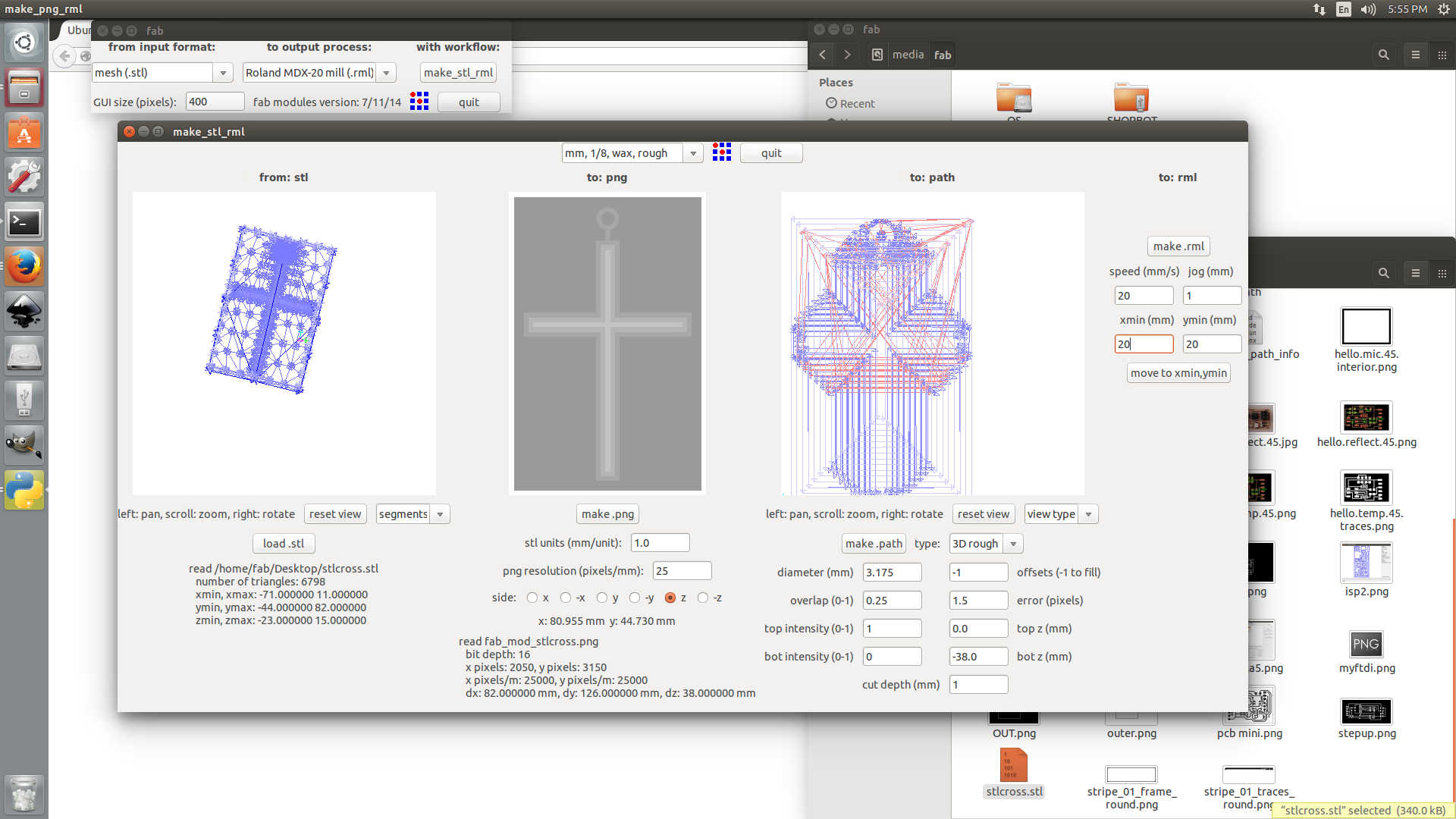Open System Settings wrench icon in dock
Image resolution: width=1456 pixels, height=819 pixels.
point(24,177)
